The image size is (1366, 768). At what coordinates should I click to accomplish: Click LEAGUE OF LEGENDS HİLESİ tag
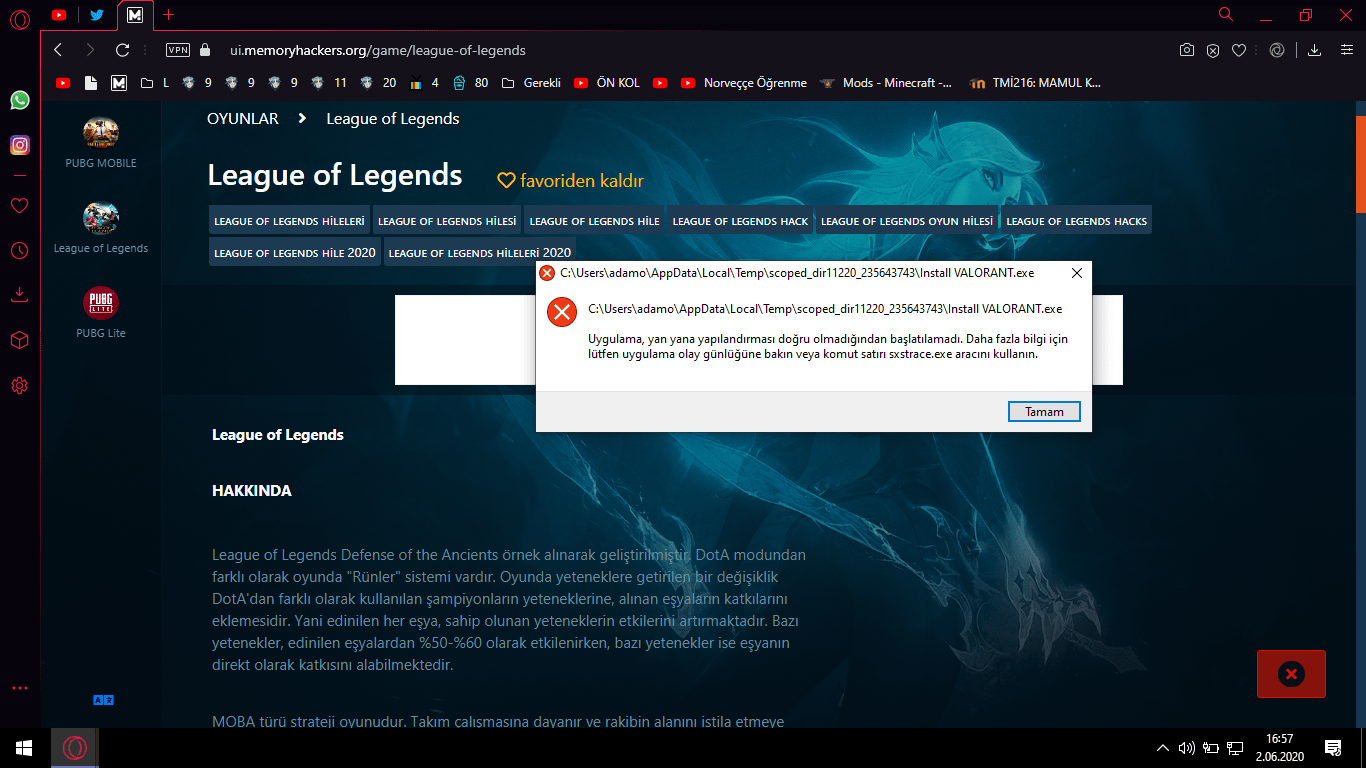[x=447, y=221]
